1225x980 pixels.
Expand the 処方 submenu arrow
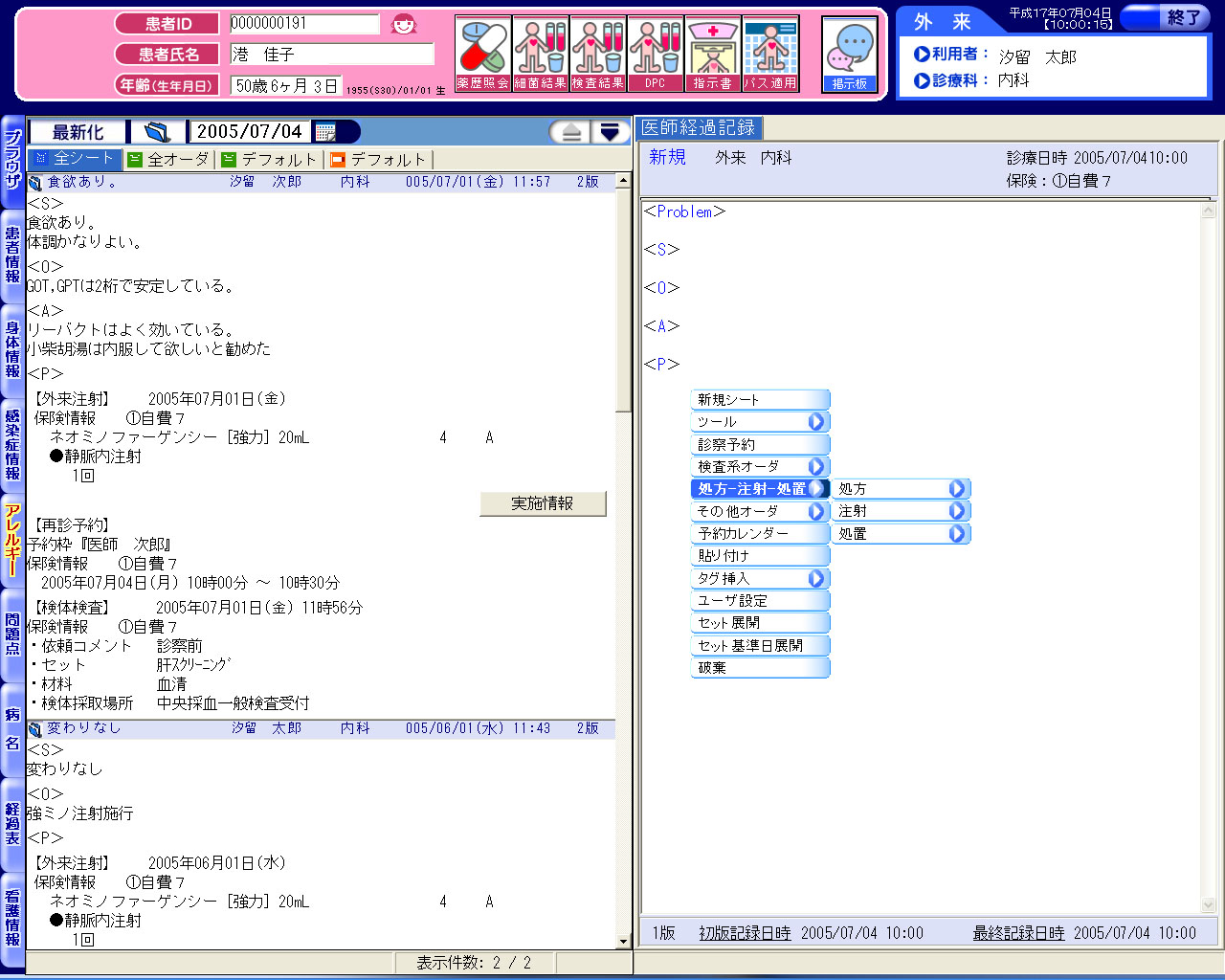coord(956,489)
